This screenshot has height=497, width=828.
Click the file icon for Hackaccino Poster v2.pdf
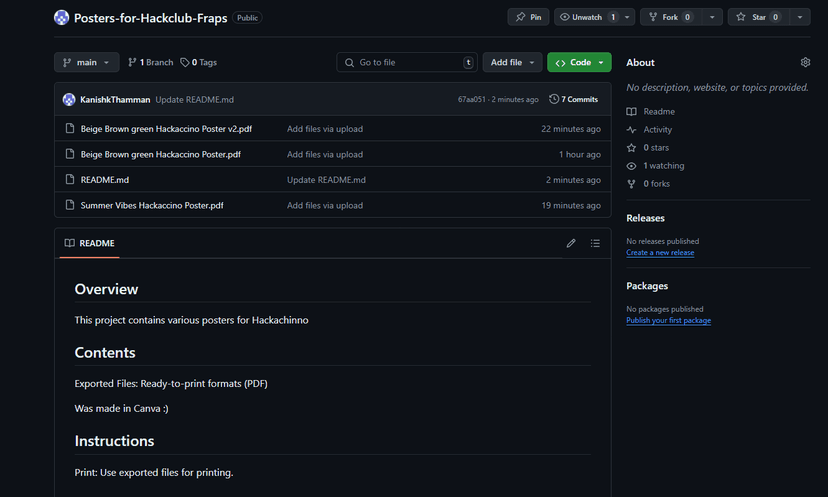pyautogui.click(x=70, y=128)
